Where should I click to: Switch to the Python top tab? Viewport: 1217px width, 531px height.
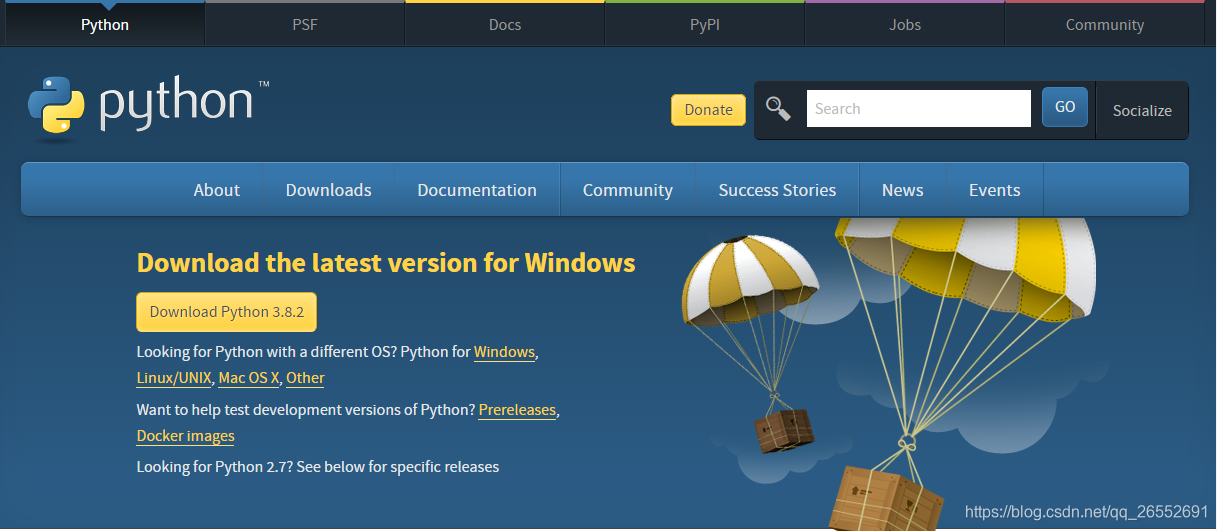pos(105,24)
